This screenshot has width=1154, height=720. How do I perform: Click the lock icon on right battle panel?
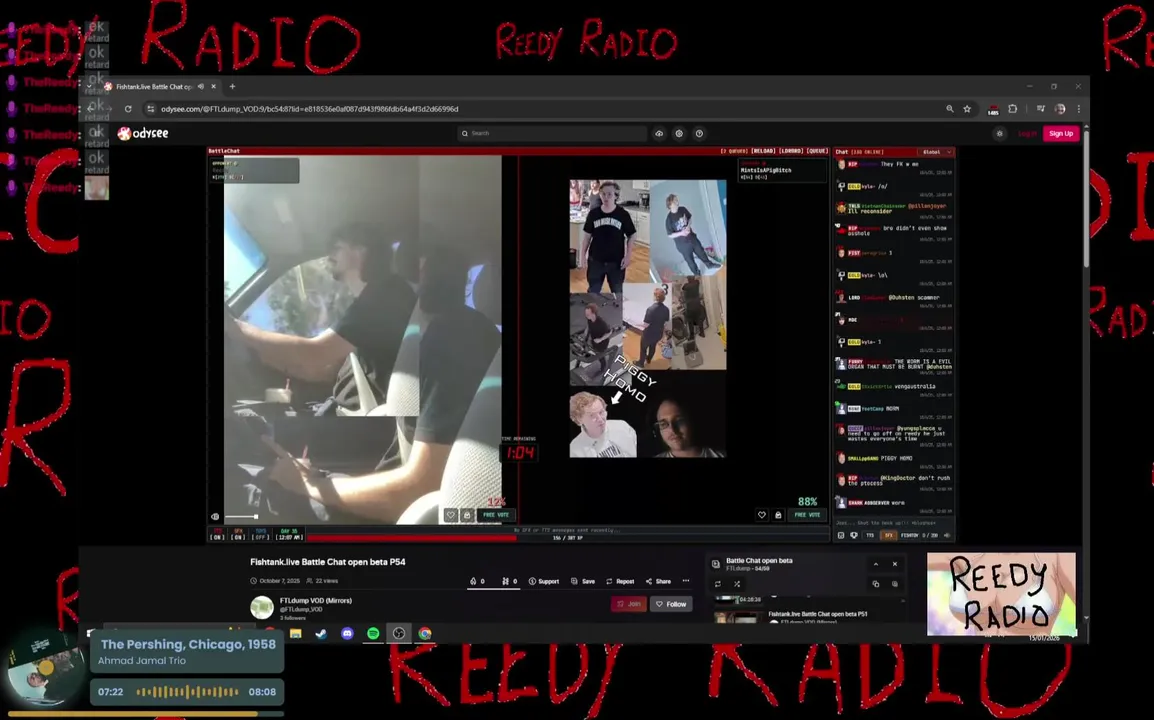pos(778,515)
